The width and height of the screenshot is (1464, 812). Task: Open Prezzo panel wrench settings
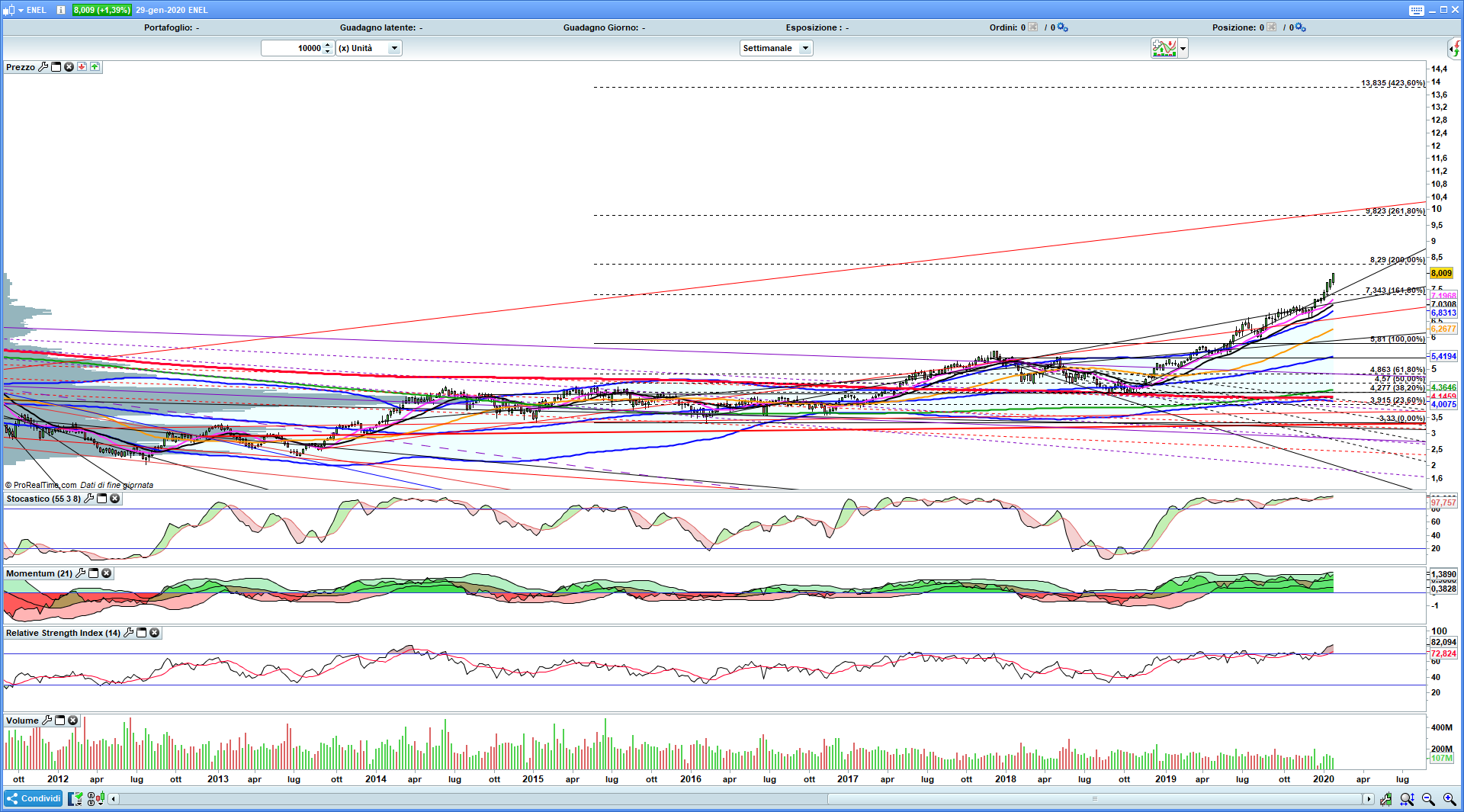[x=43, y=67]
